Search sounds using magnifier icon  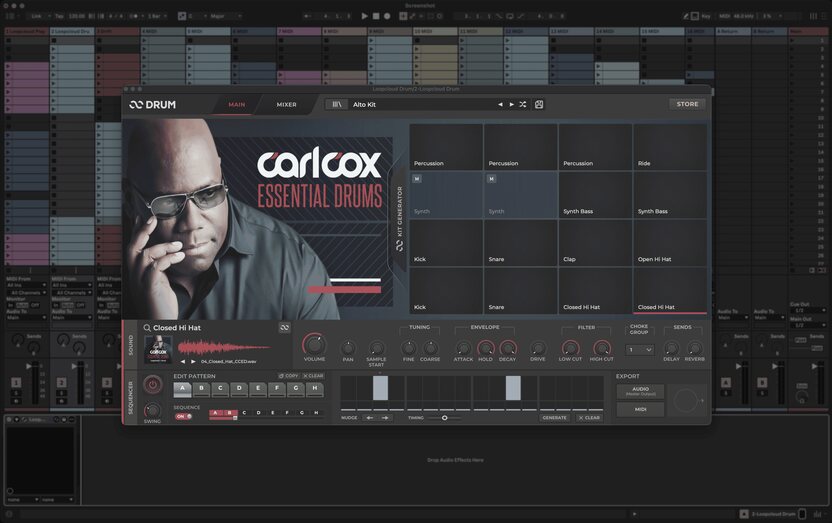pyautogui.click(x=147, y=328)
